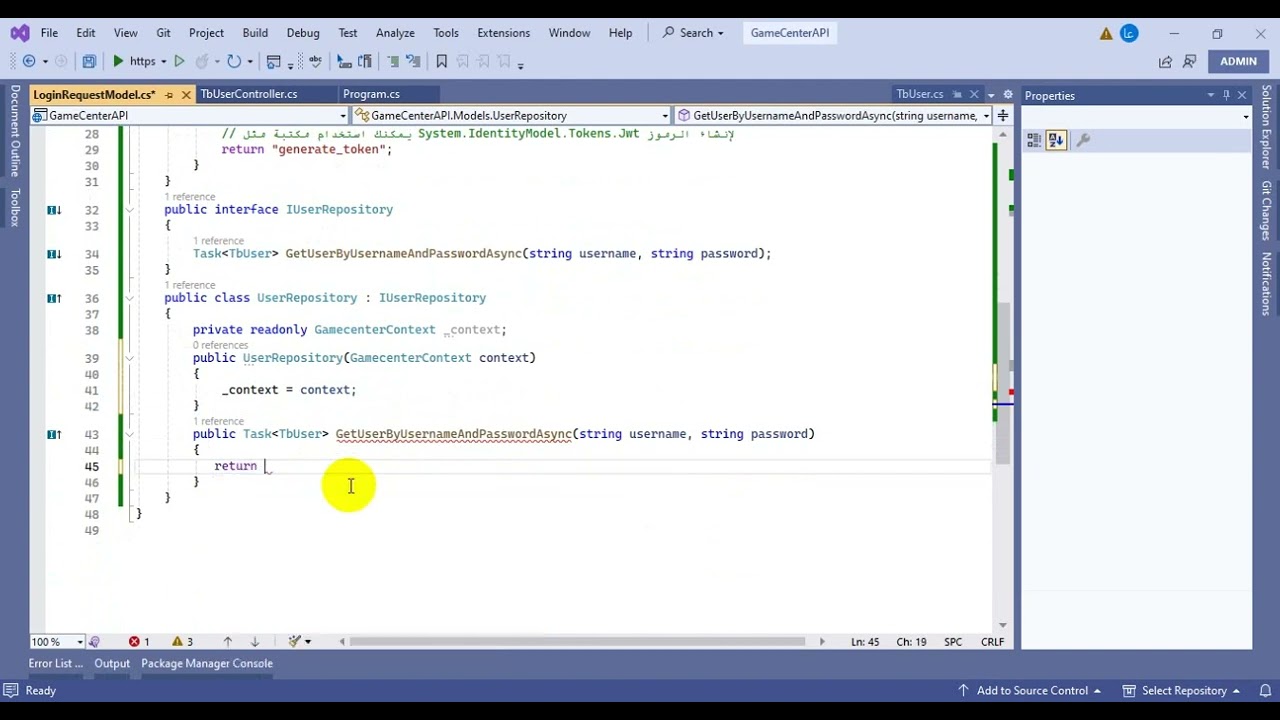Viewport: 1280px width, 720px height.
Task: Click the uncomment selected lines icon
Action: pos(413,61)
